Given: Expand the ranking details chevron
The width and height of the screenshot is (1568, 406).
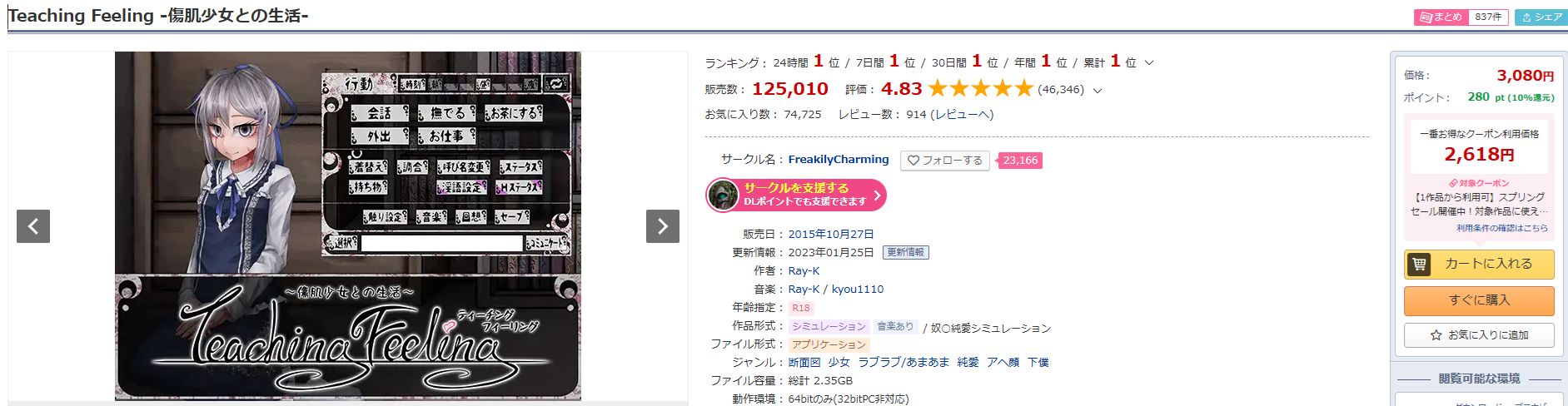Looking at the screenshot, I should 1149,63.
